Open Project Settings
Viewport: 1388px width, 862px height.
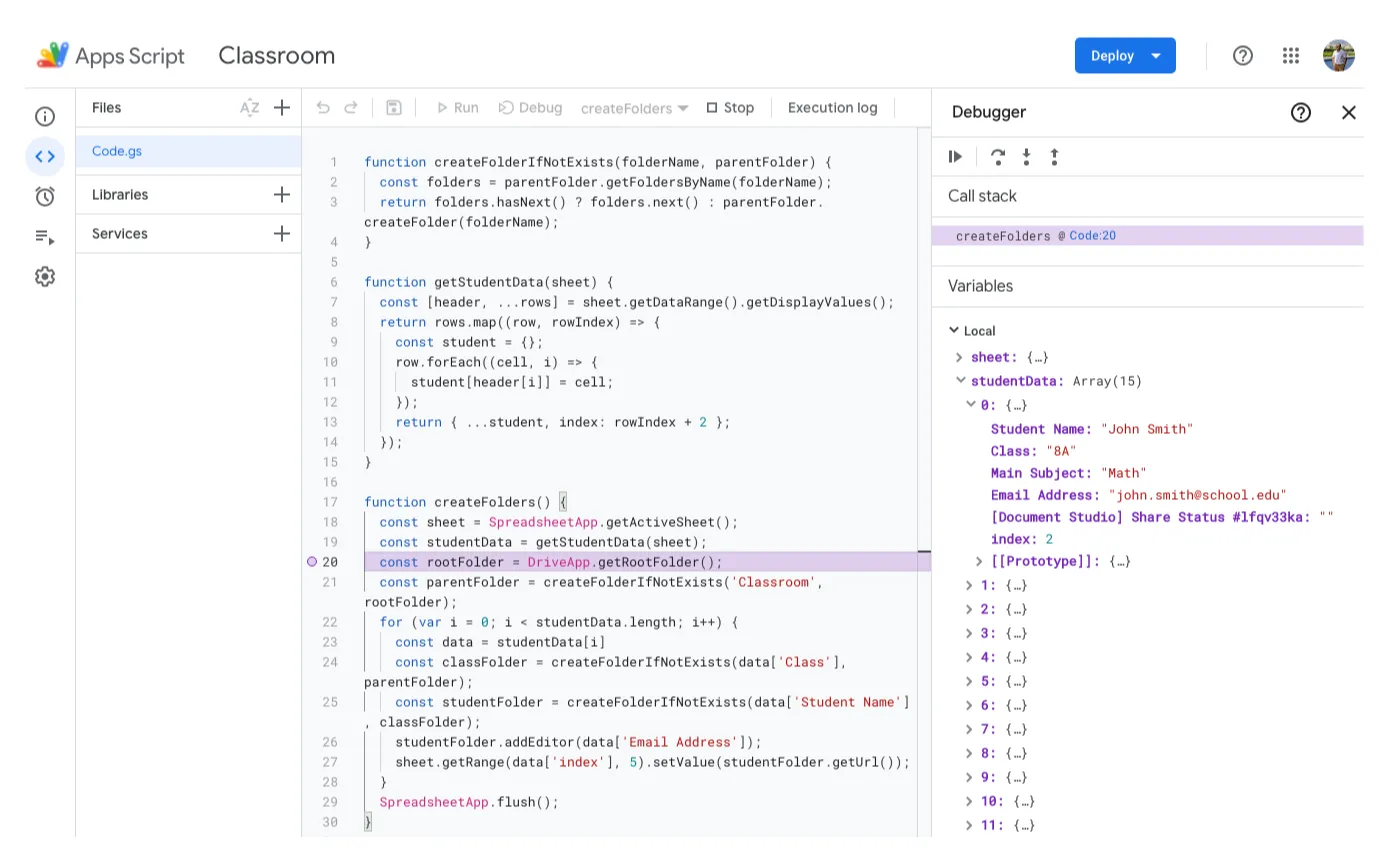coord(44,276)
